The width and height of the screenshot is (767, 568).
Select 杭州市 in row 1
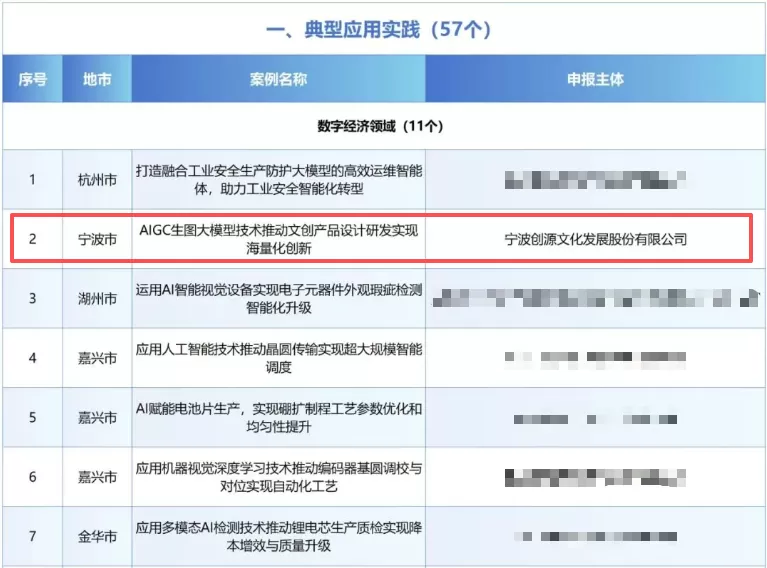[97, 180]
